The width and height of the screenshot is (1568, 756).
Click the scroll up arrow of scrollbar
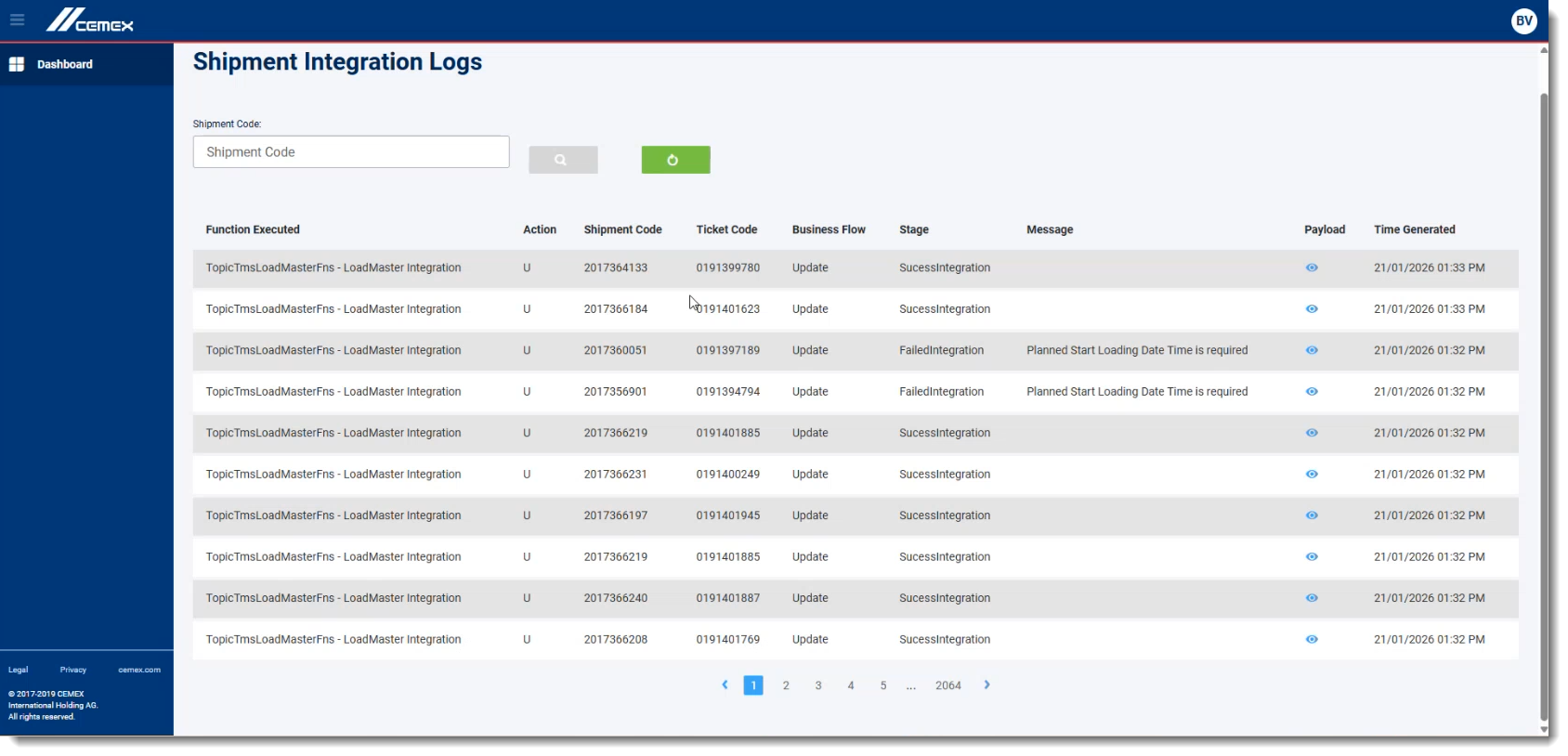tap(1544, 50)
